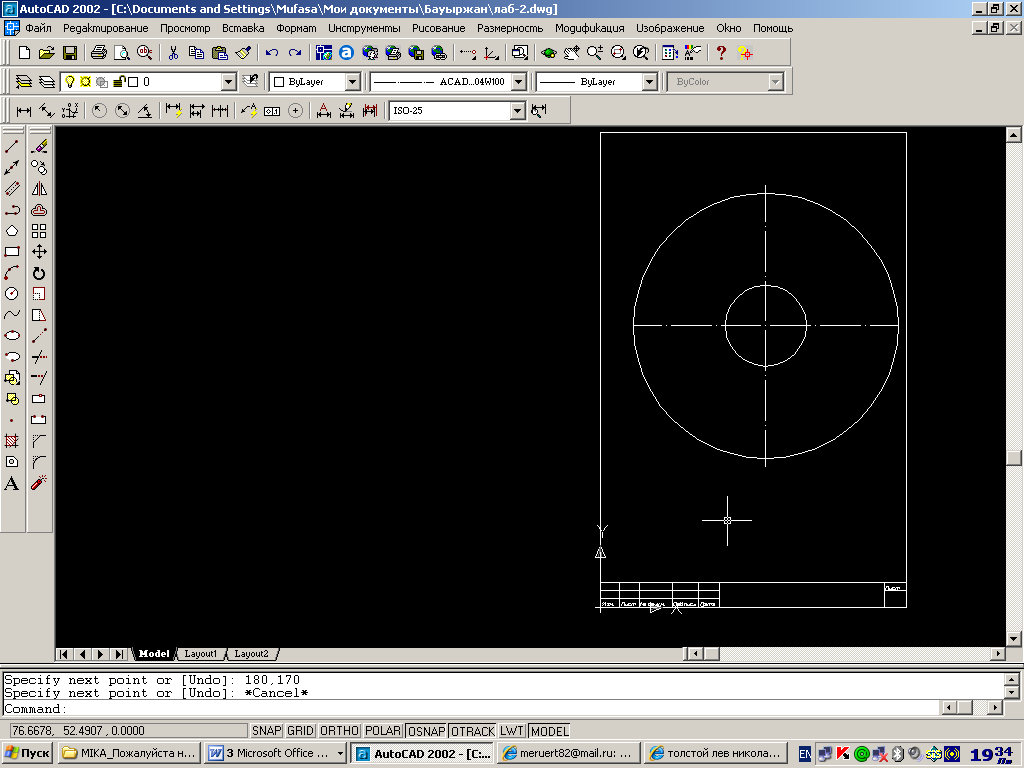This screenshot has width=1024, height=768.
Task: Open the linetype ACAD dropdown
Action: click(519, 82)
